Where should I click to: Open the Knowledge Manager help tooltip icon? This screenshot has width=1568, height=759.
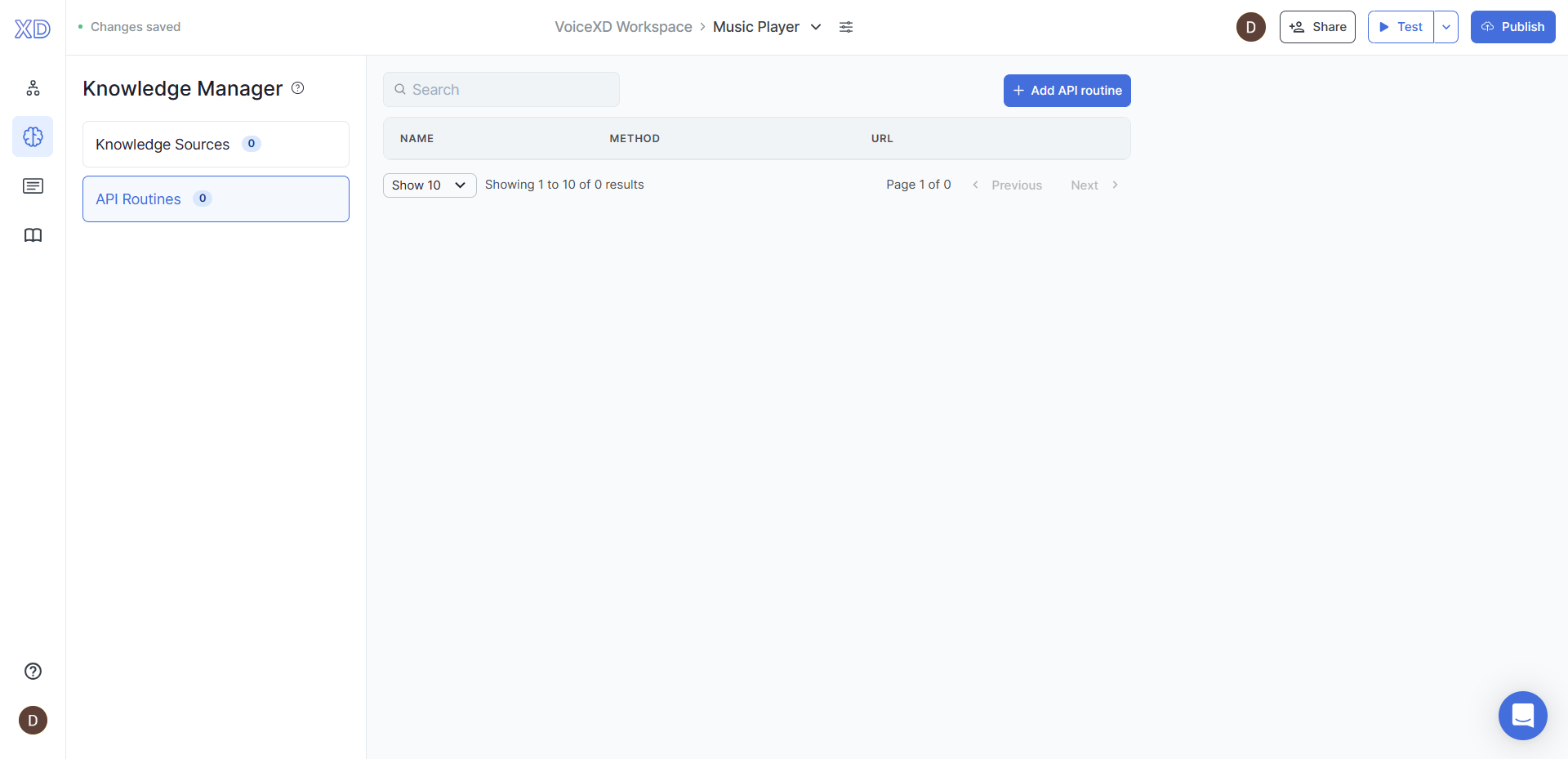tap(297, 87)
